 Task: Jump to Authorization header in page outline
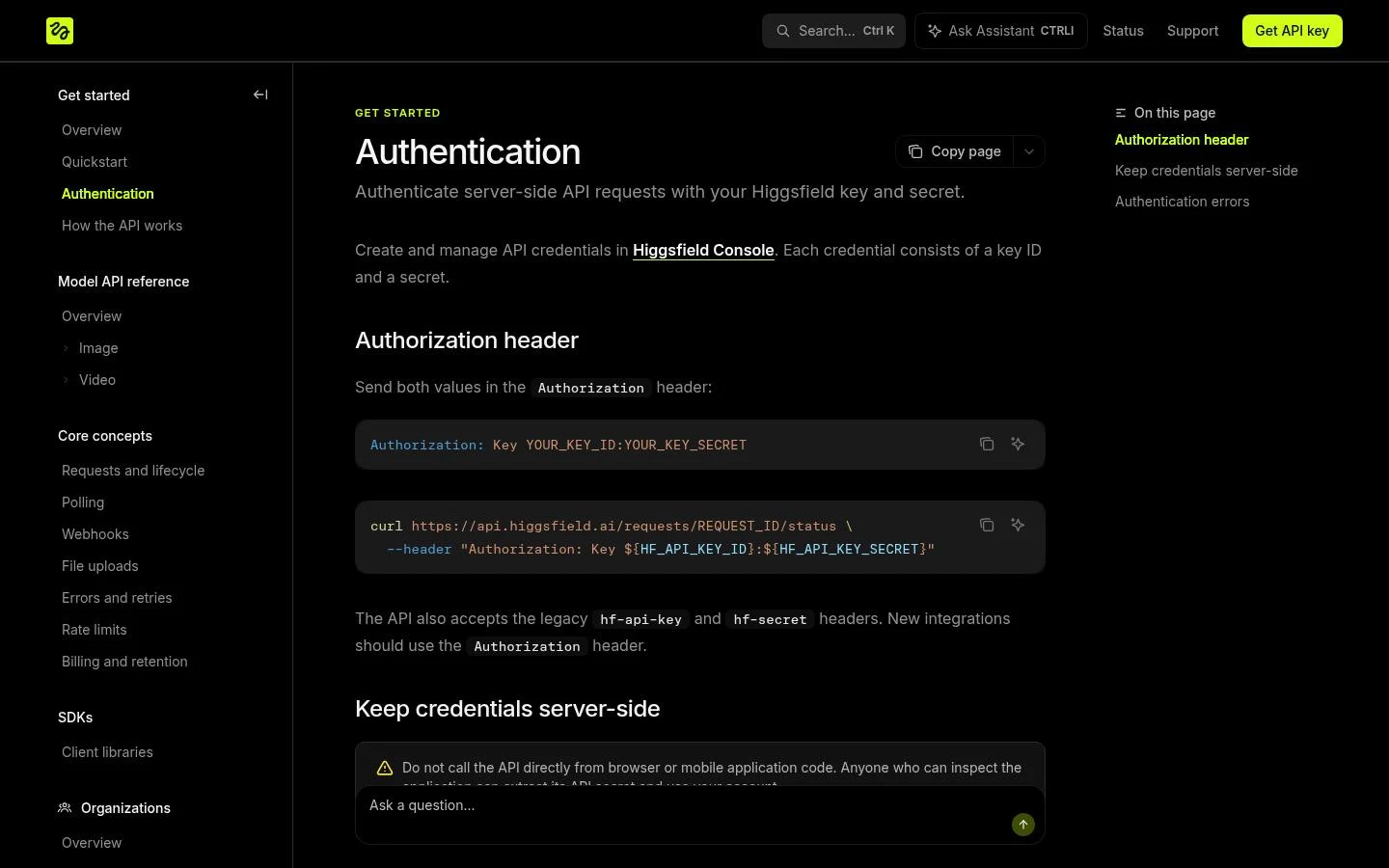click(x=1182, y=140)
